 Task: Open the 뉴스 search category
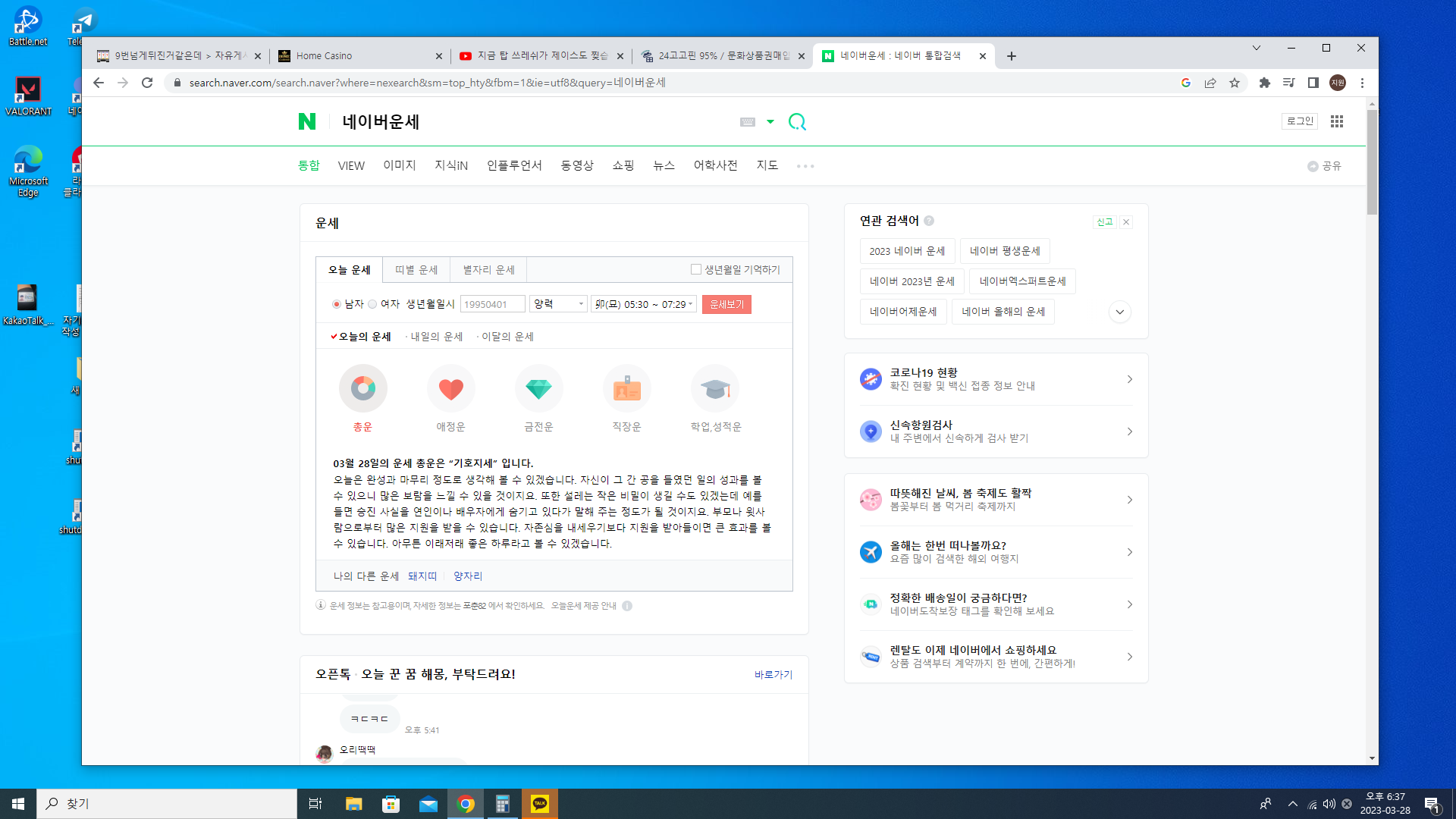(x=664, y=165)
